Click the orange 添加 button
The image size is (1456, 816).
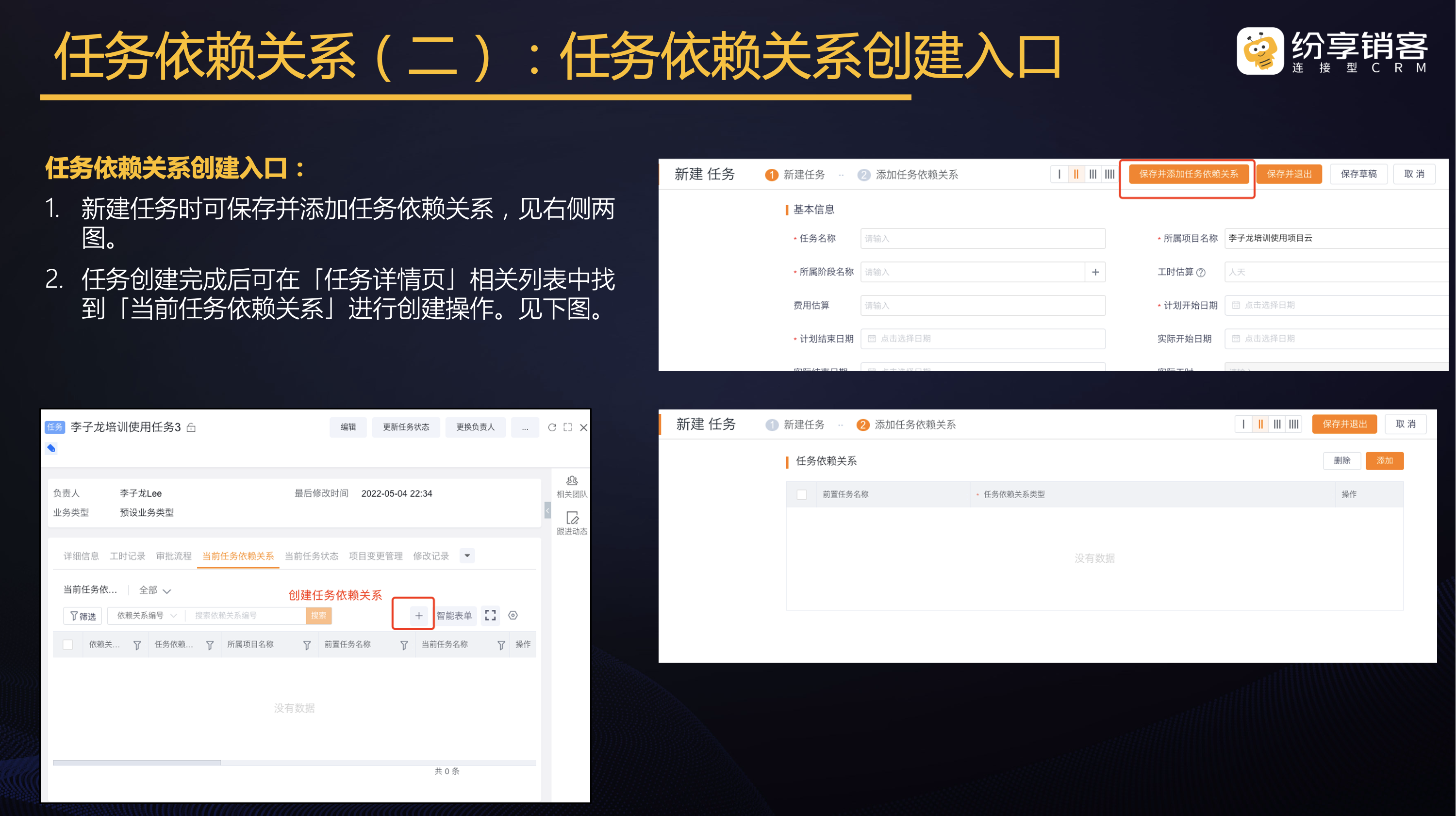(x=1384, y=460)
